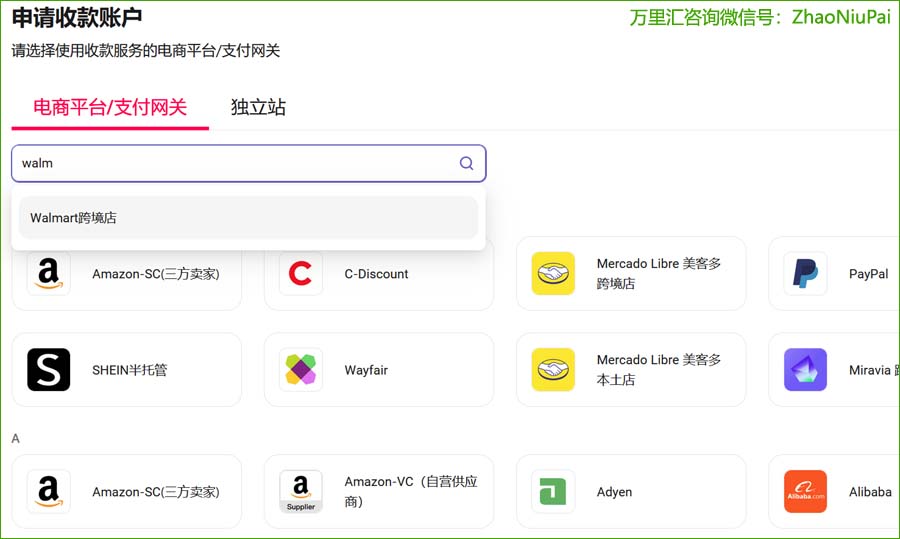This screenshot has width=900, height=539.
Task: Switch to the 独立站 tab
Action: (258, 107)
